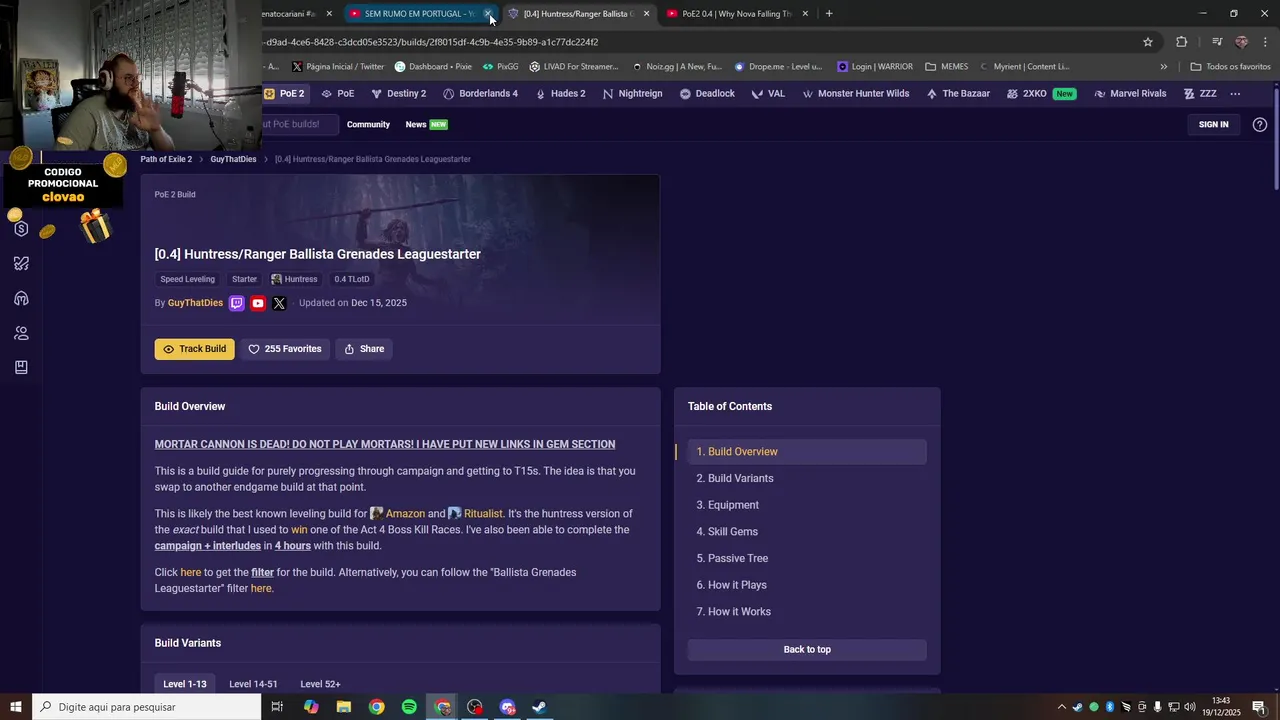Click the SIGN IN button
The image size is (1280, 720).
coord(1213,124)
